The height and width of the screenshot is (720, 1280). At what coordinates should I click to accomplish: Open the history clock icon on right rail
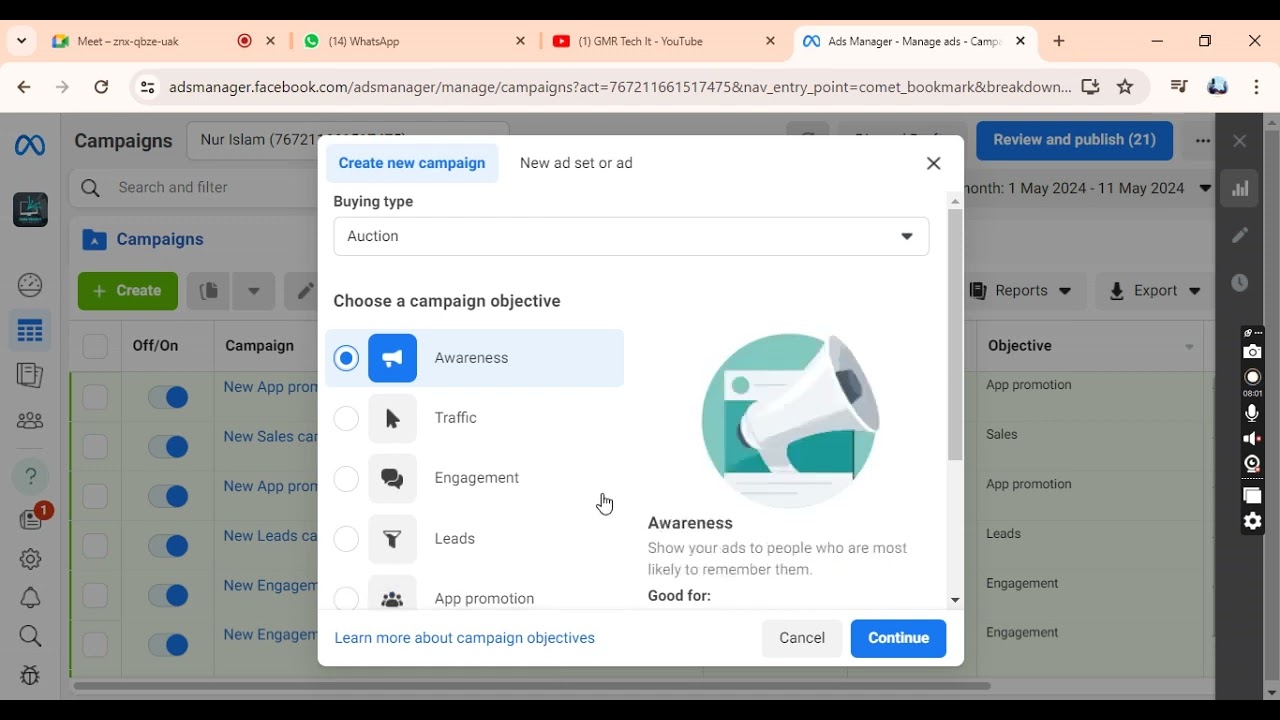[x=1240, y=283]
